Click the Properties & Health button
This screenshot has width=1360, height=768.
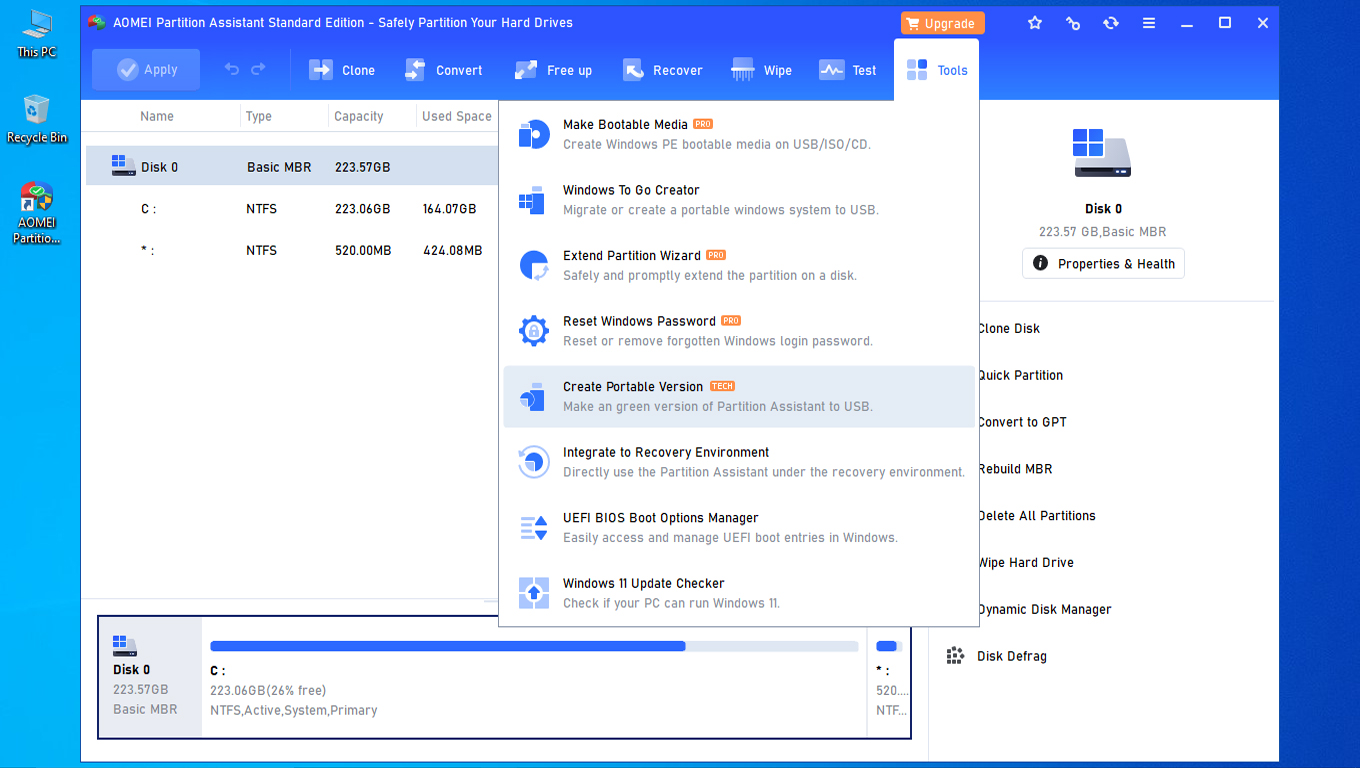1103,264
